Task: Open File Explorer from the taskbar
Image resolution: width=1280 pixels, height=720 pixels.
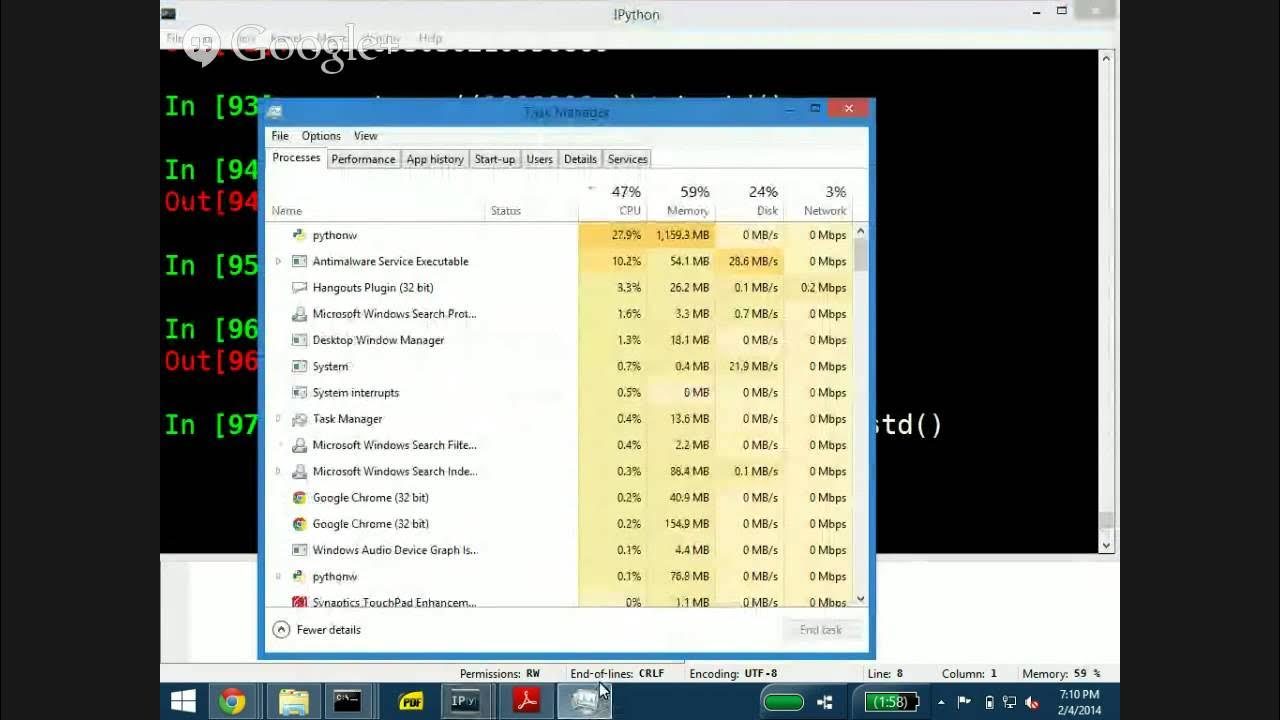Action: coord(293,702)
